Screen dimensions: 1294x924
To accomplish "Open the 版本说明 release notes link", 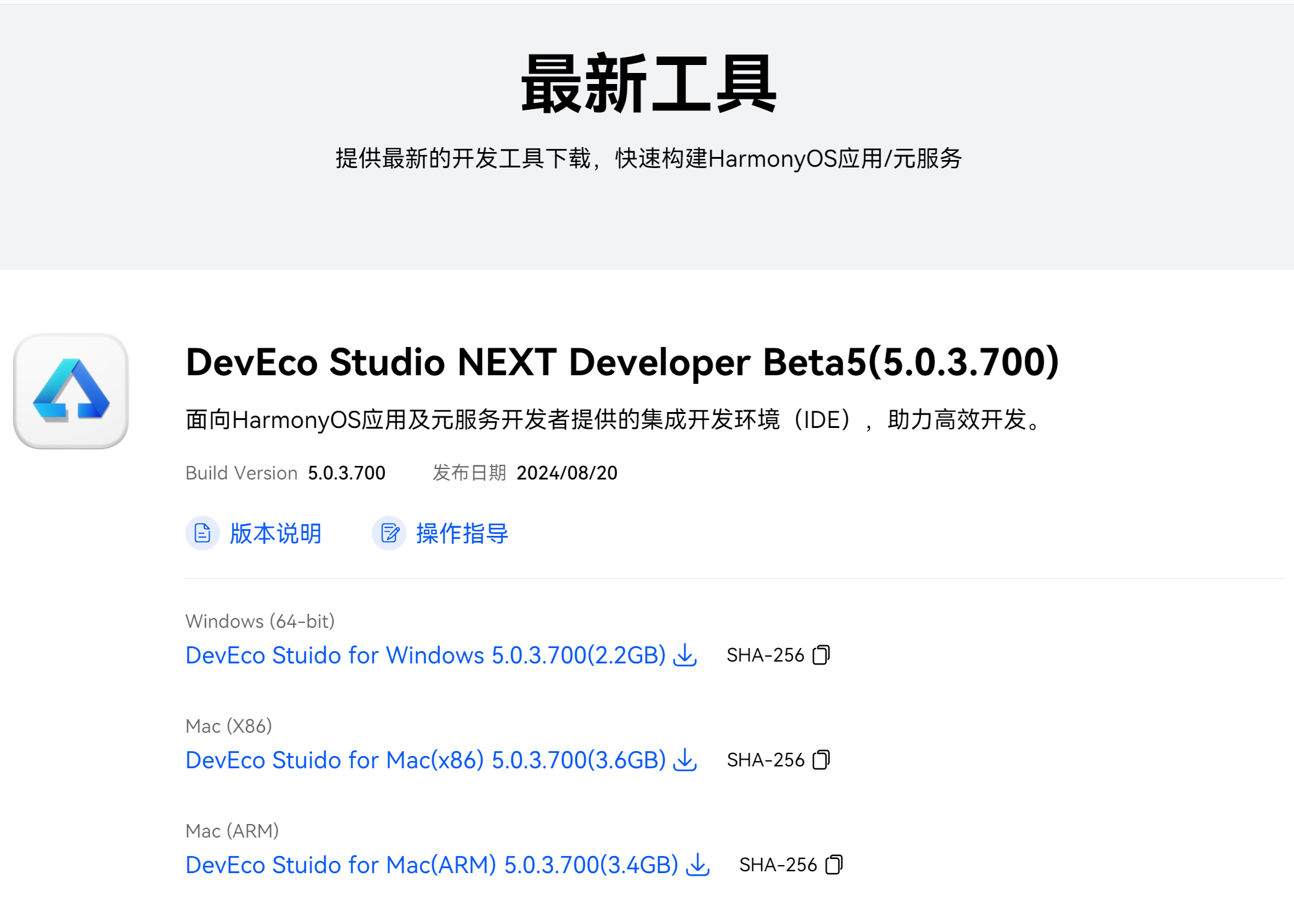I will [275, 533].
